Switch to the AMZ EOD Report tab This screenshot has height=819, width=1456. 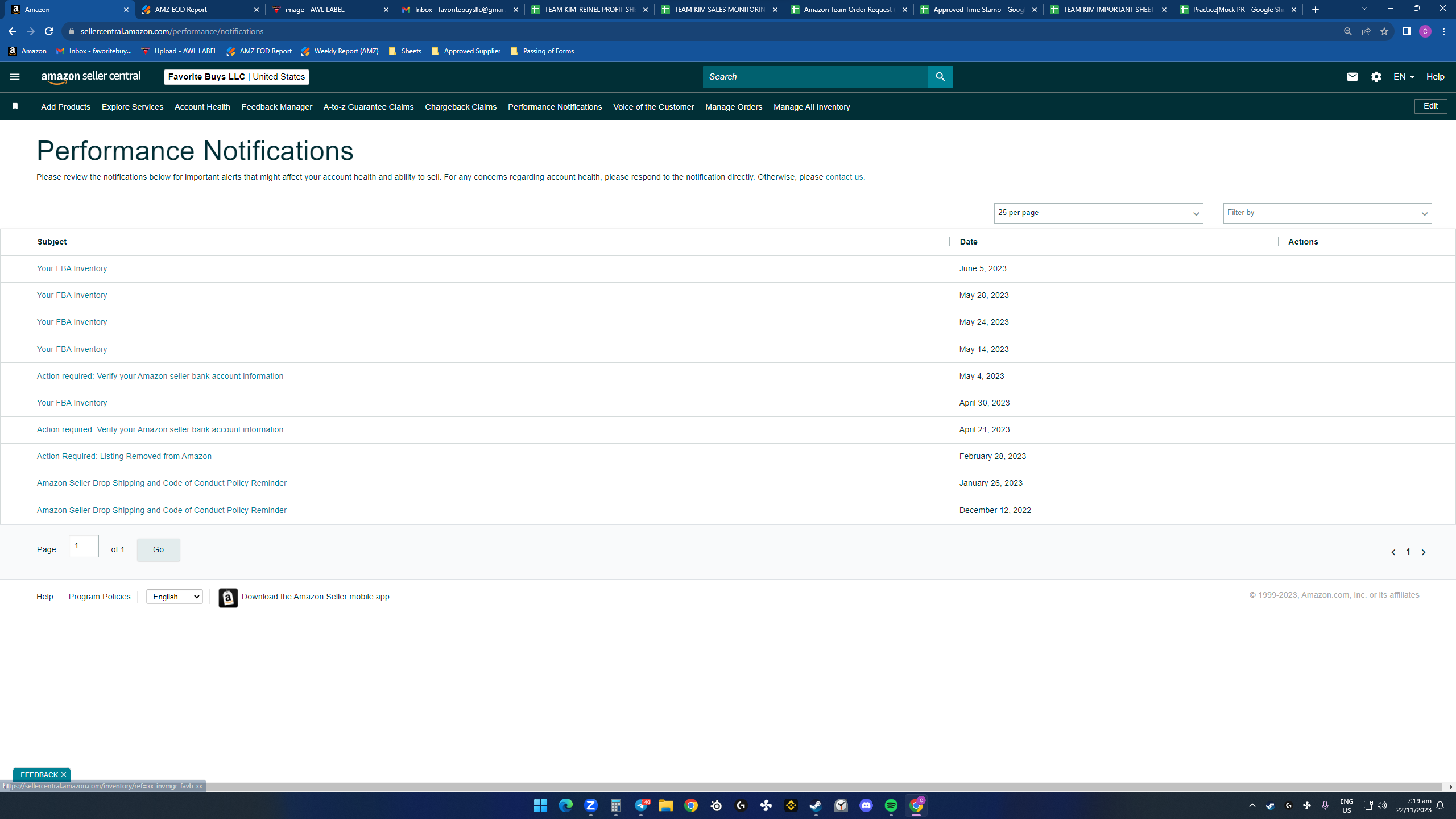(x=200, y=10)
